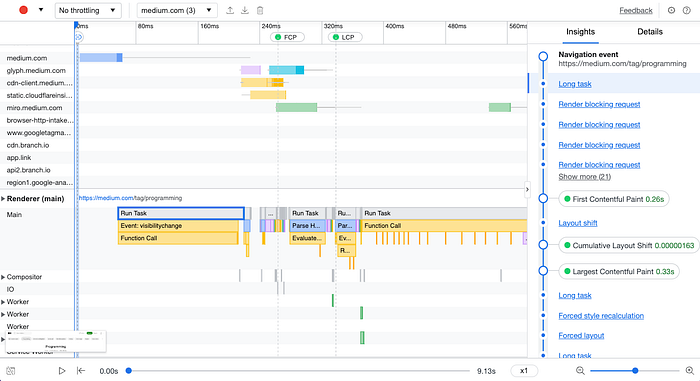700x381 pixels.
Task: Open the Forced style recalculation insight
Action: tap(601, 316)
